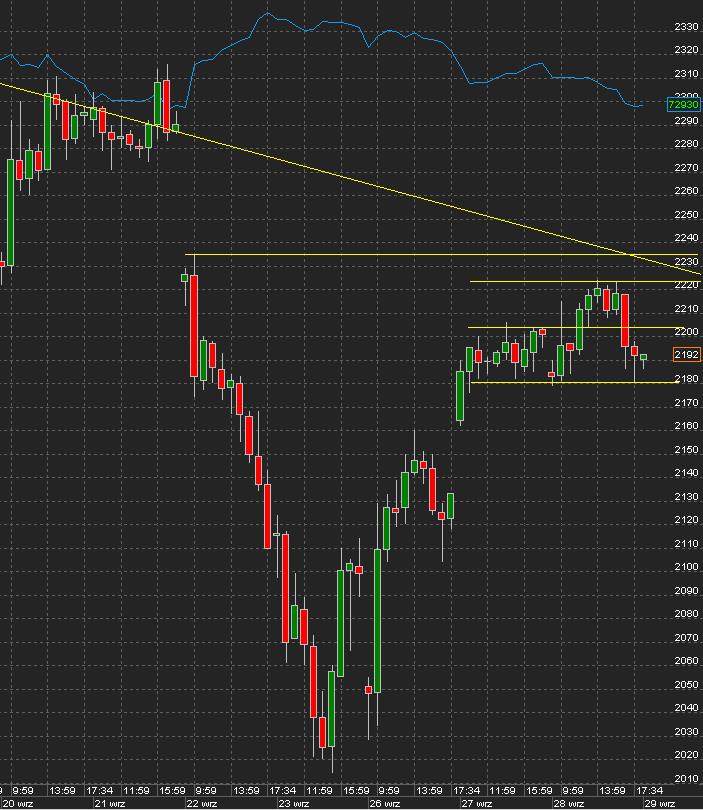Click the "28 wrz" date label
This screenshot has height=810, width=703.
pyautogui.click(x=570, y=803)
